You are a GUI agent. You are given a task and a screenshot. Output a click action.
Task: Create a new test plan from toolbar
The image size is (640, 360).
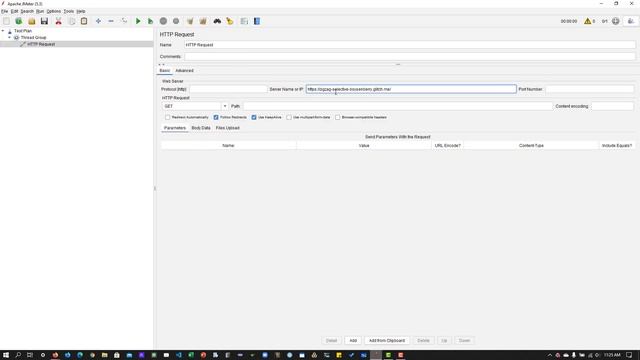(6, 21)
